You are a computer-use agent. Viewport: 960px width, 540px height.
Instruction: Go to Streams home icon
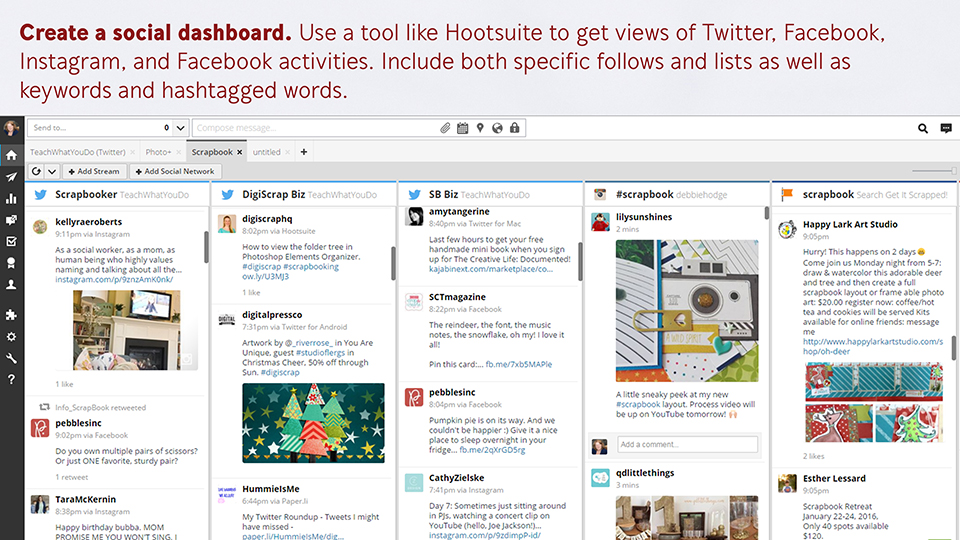(11, 156)
